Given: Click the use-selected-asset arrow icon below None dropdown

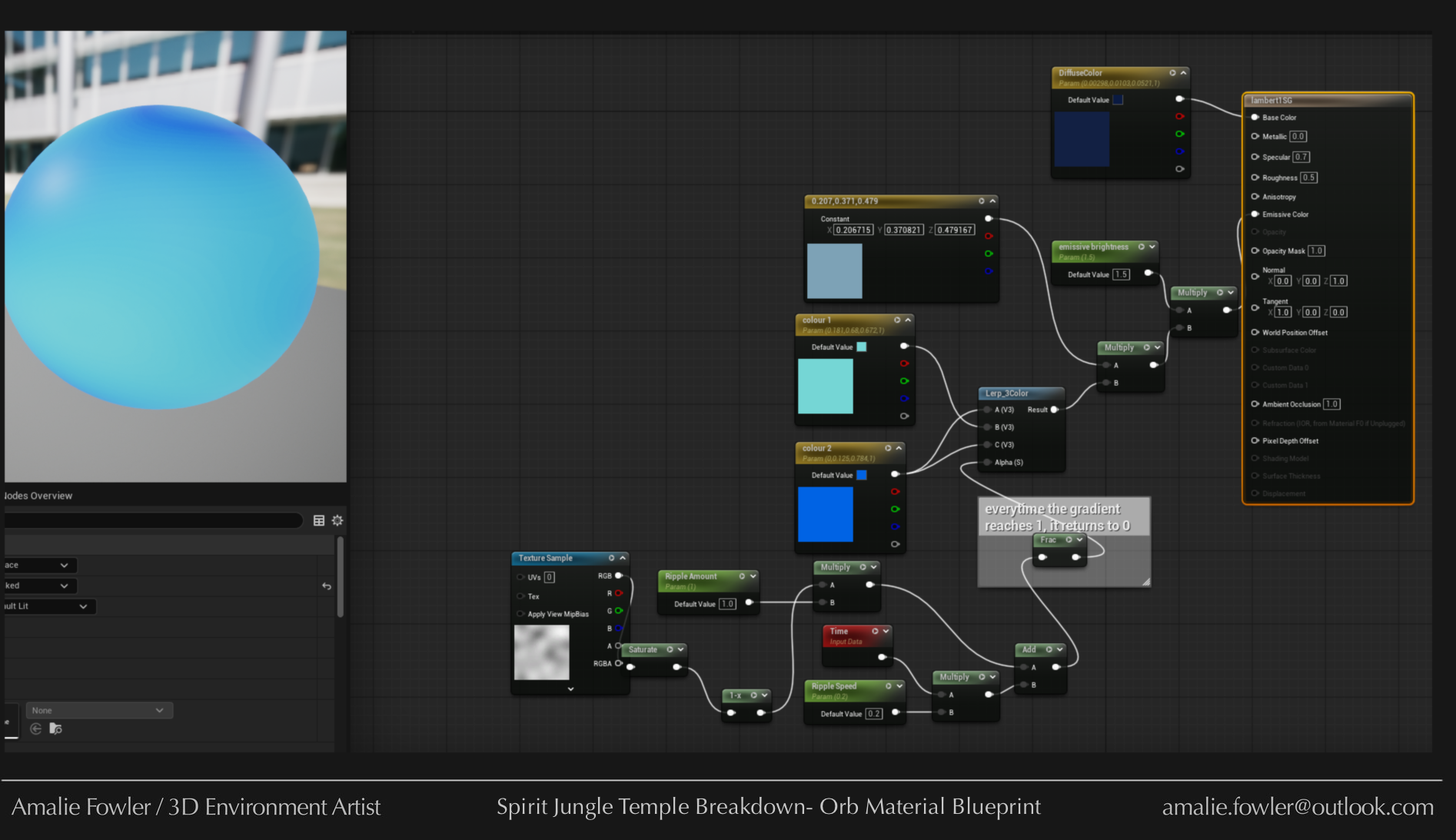Looking at the screenshot, I should [x=36, y=729].
